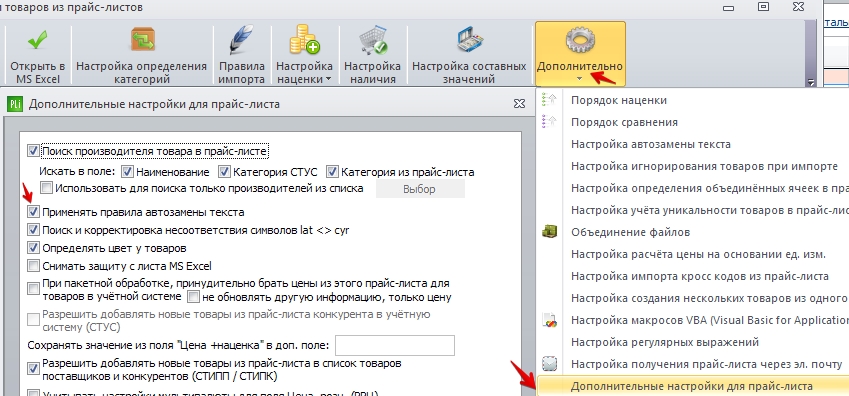Open Настройка составных значений tool
This screenshot has height=396, width=849.
[x=469, y=56]
